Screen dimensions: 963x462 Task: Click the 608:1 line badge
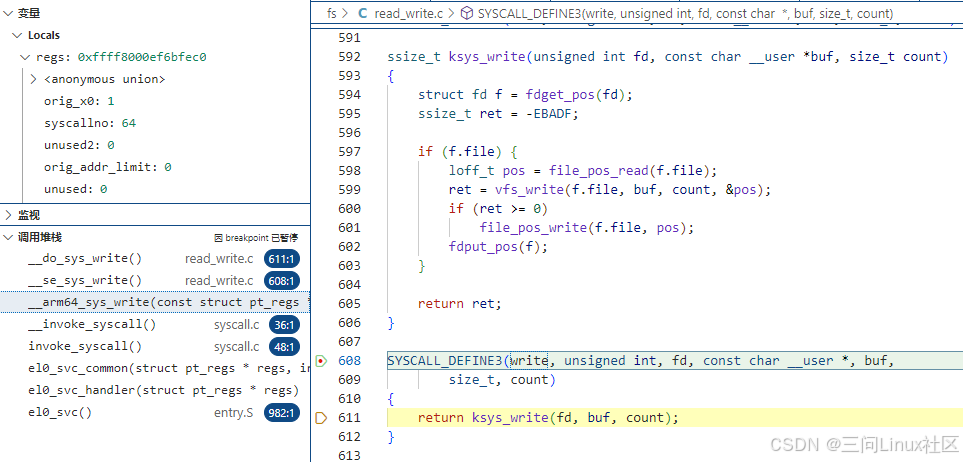(x=282, y=281)
